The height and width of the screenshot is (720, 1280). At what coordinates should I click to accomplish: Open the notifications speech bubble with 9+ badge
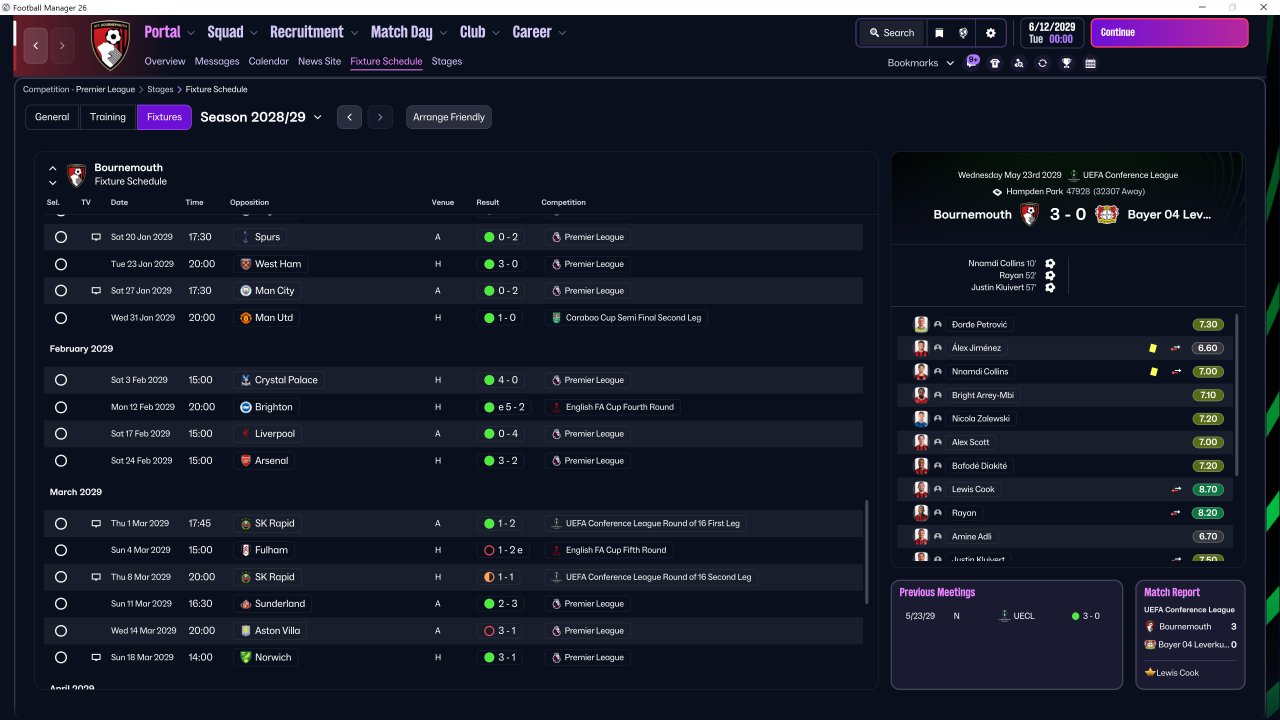click(973, 62)
